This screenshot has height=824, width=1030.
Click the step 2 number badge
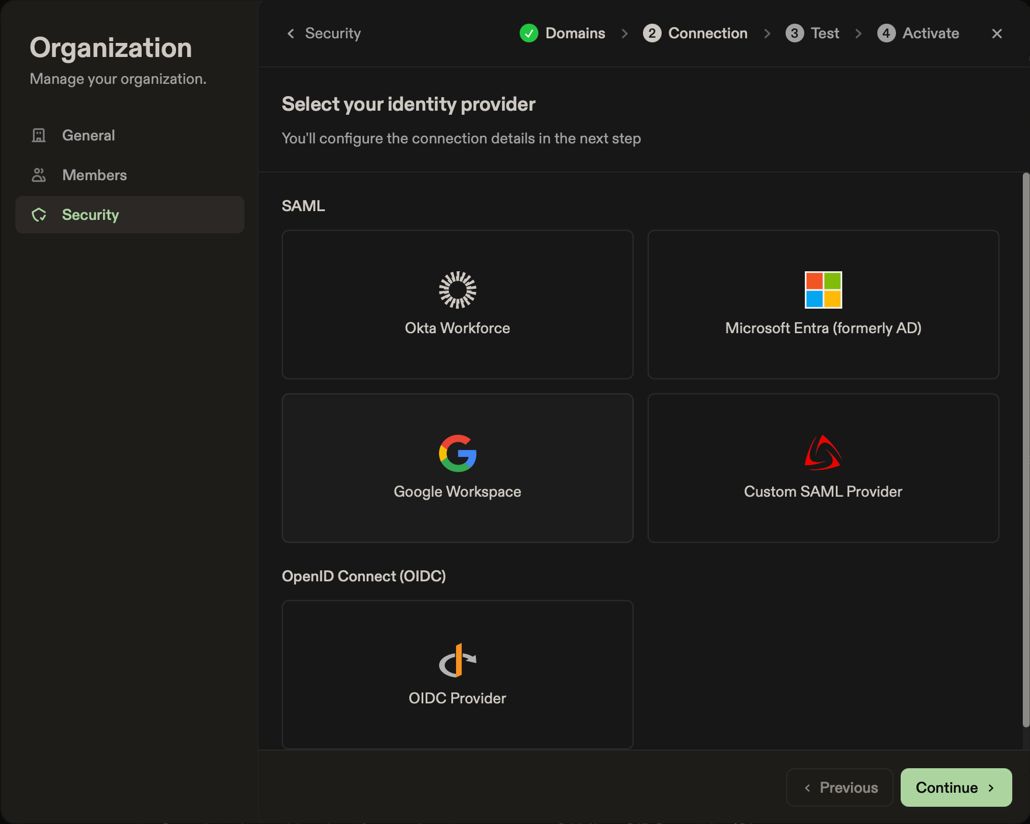[652, 33]
